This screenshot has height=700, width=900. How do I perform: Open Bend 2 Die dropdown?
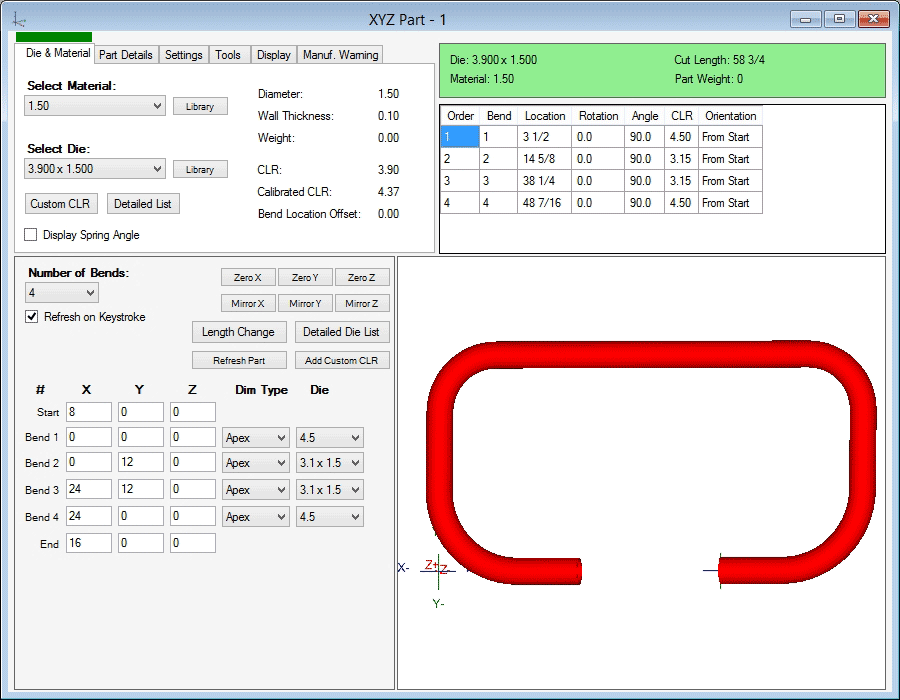(330, 464)
